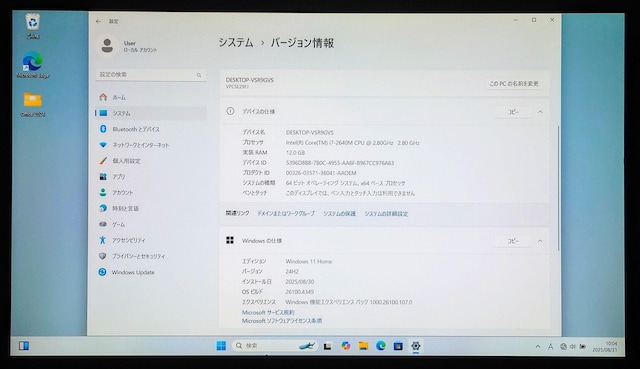Image resolution: width=640 pixels, height=369 pixels.
Task: Open the Windows Start button
Action: pos(221,346)
